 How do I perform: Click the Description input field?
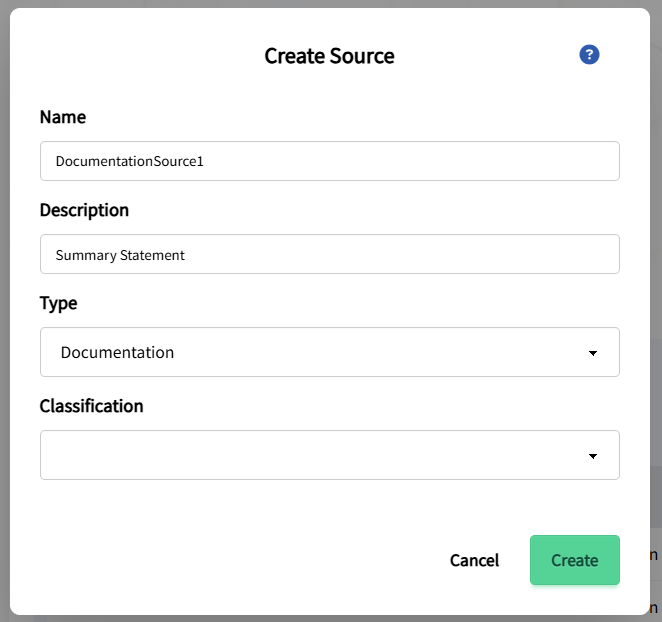(x=330, y=254)
